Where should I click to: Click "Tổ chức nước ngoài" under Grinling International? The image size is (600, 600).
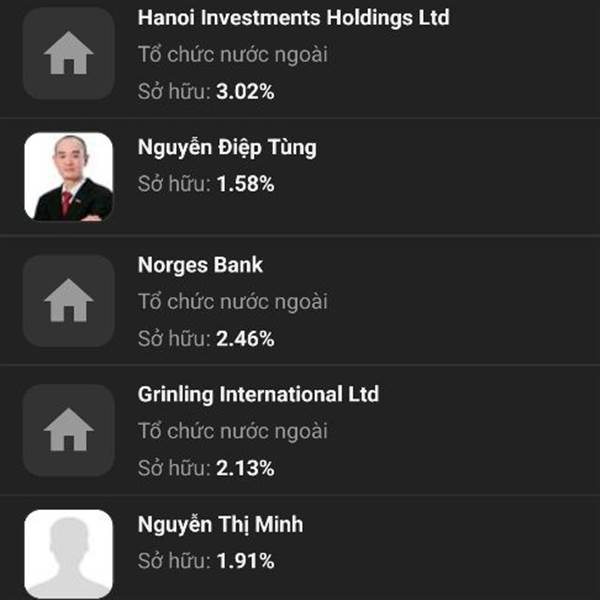point(233,431)
